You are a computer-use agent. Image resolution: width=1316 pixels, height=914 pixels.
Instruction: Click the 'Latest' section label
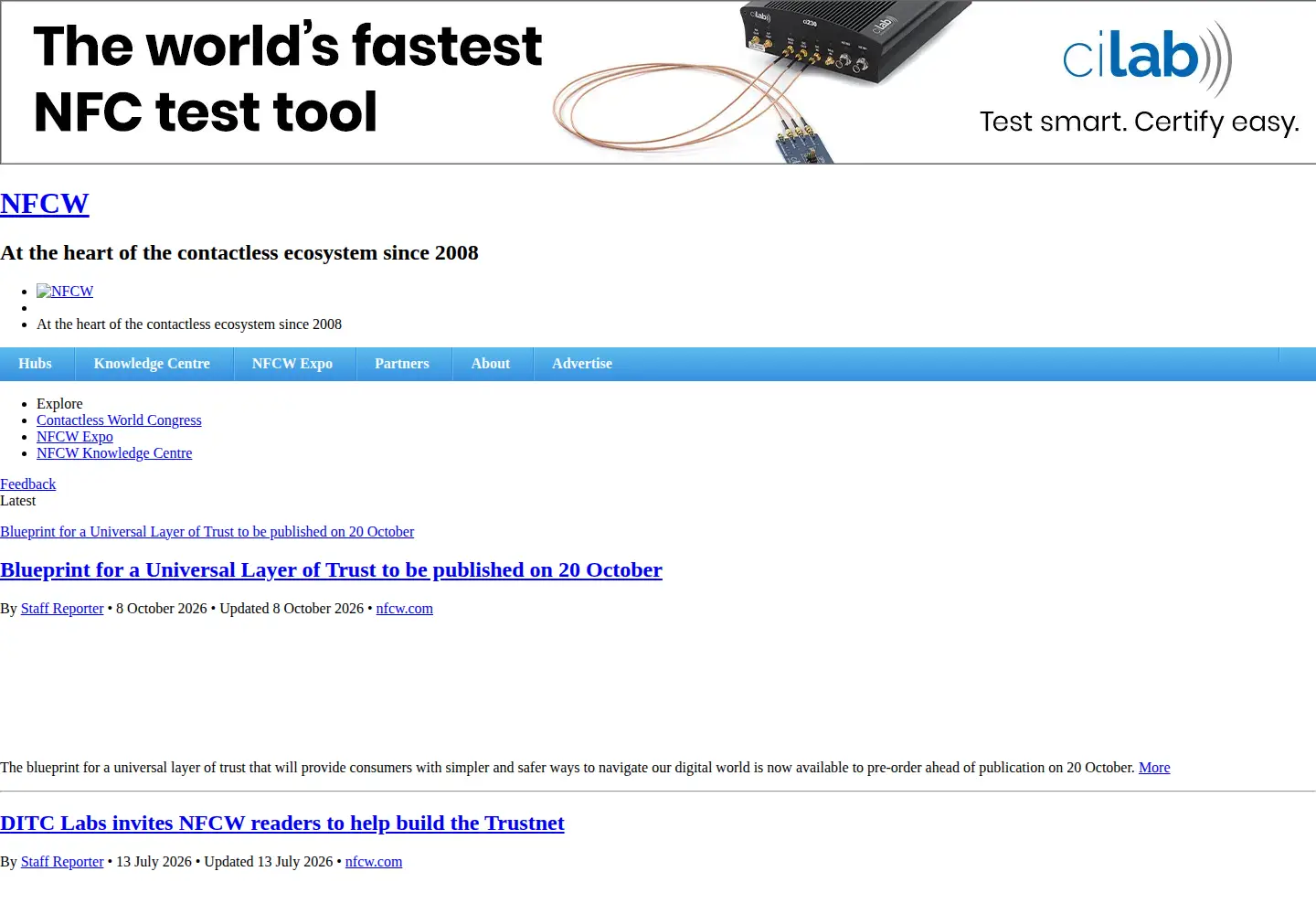point(18,501)
